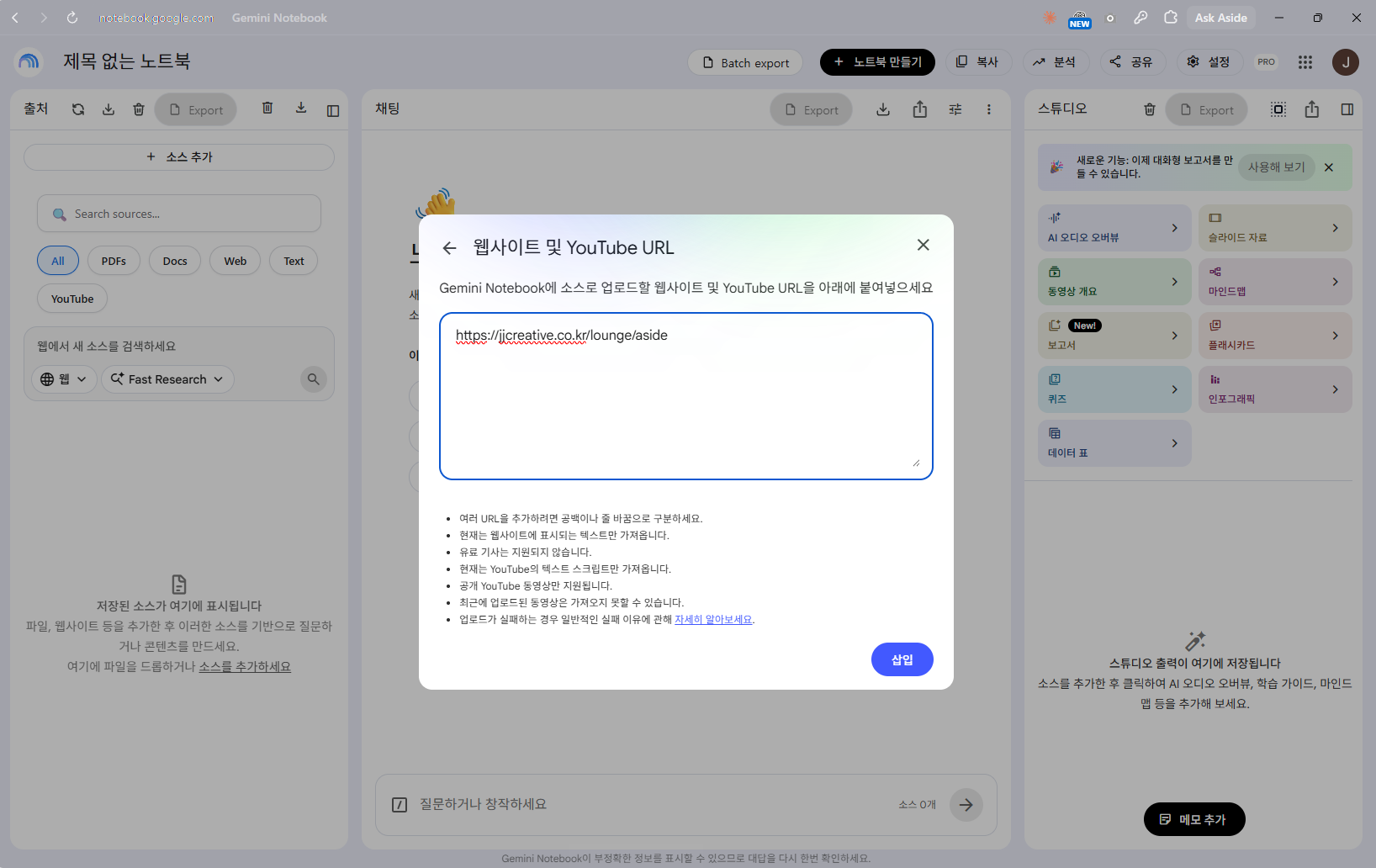Dismiss the 새로운 기능 banner

pos(1329,167)
